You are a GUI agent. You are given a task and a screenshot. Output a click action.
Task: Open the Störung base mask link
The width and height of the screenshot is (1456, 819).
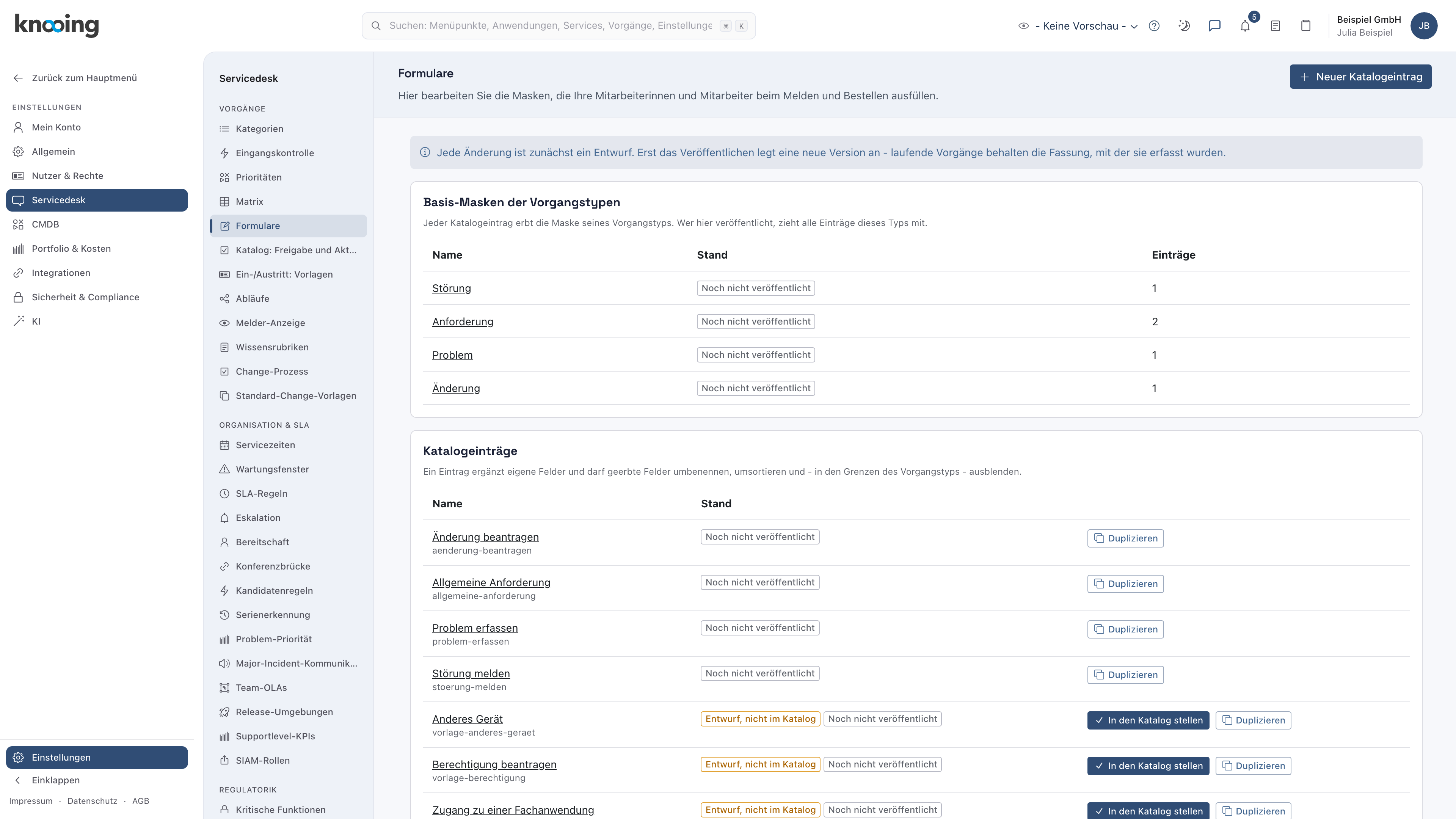452,288
